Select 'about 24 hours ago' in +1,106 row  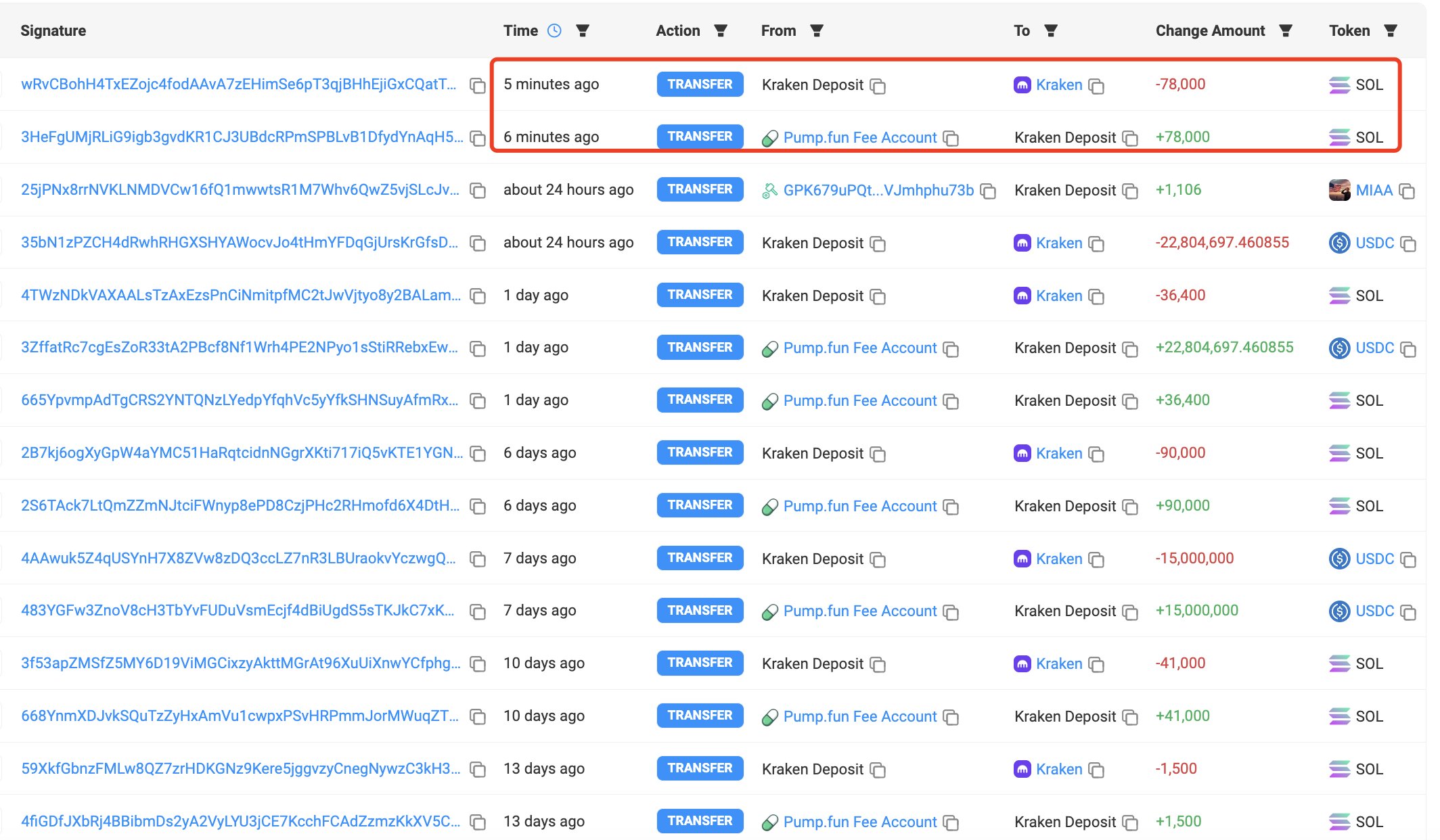(568, 189)
